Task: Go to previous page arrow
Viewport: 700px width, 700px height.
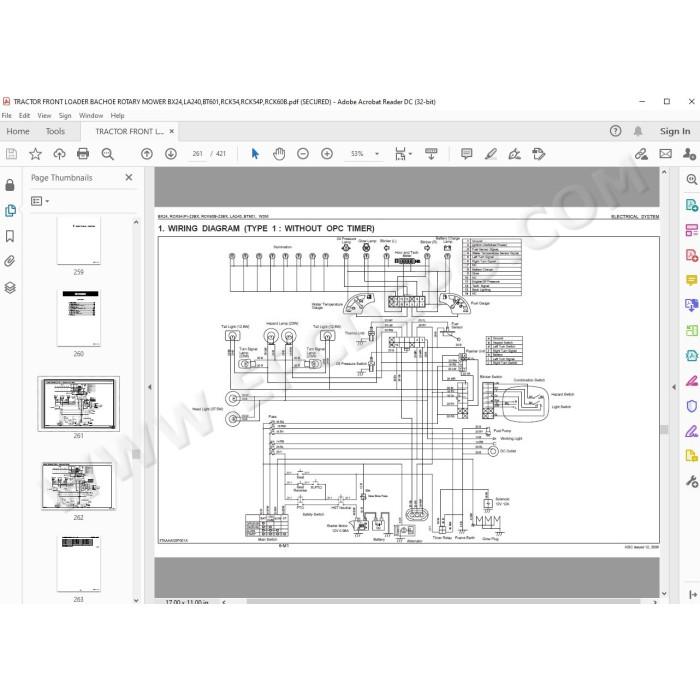Action: (147, 154)
